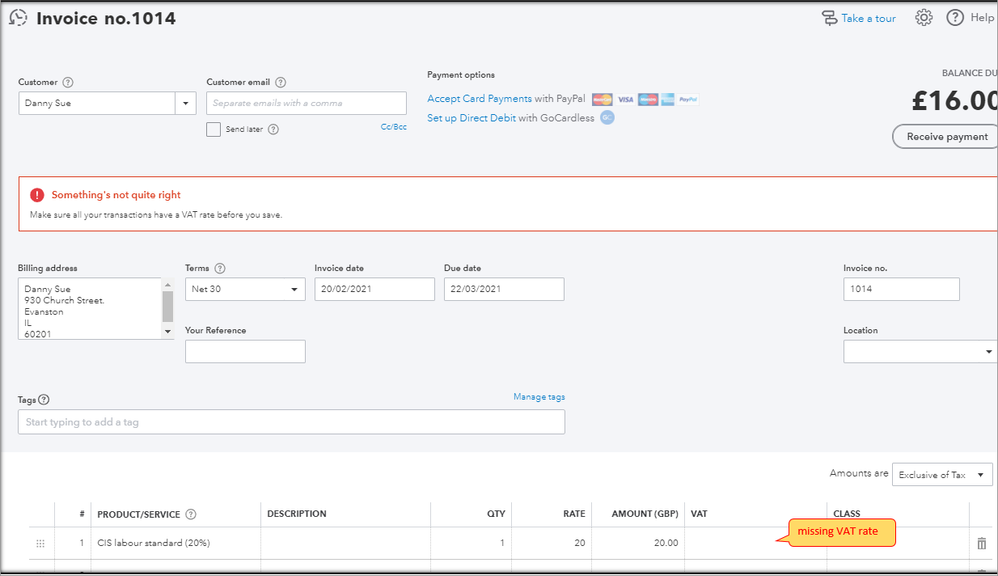Click billing address scrollbar down arrow
The width and height of the screenshot is (998, 576).
(168, 332)
